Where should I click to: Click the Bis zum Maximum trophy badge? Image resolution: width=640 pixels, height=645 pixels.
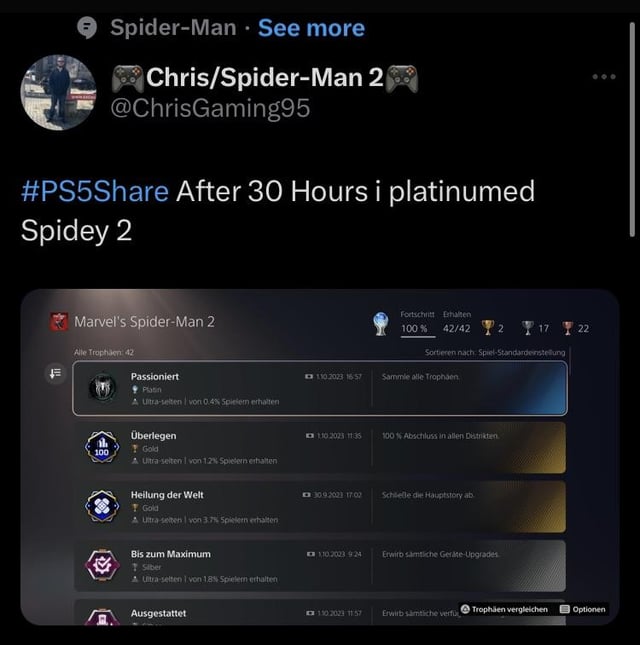pyautogui.click(x=102, y=565)
